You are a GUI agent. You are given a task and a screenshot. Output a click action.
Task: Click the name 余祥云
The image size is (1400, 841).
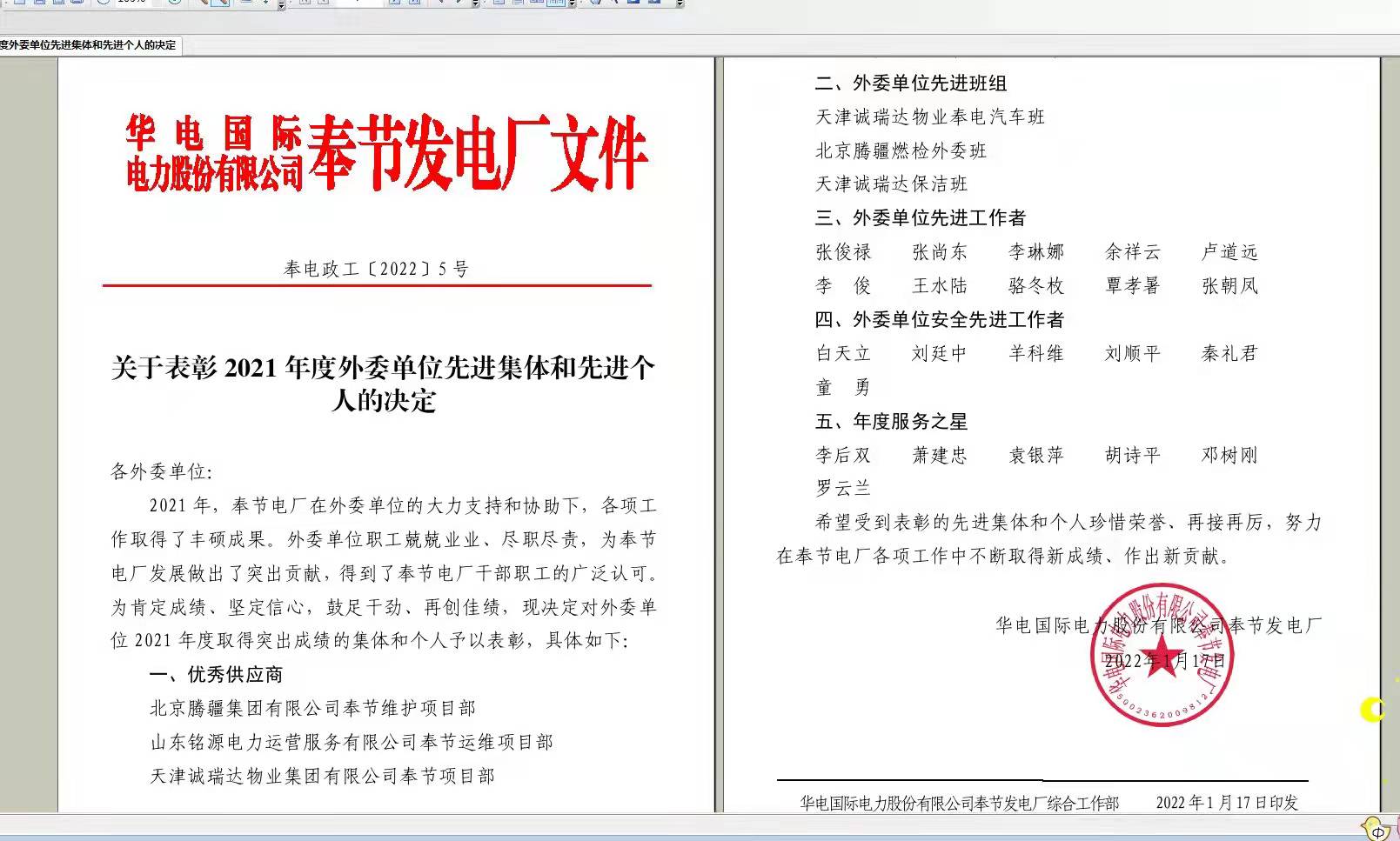tap(1133, 251)
